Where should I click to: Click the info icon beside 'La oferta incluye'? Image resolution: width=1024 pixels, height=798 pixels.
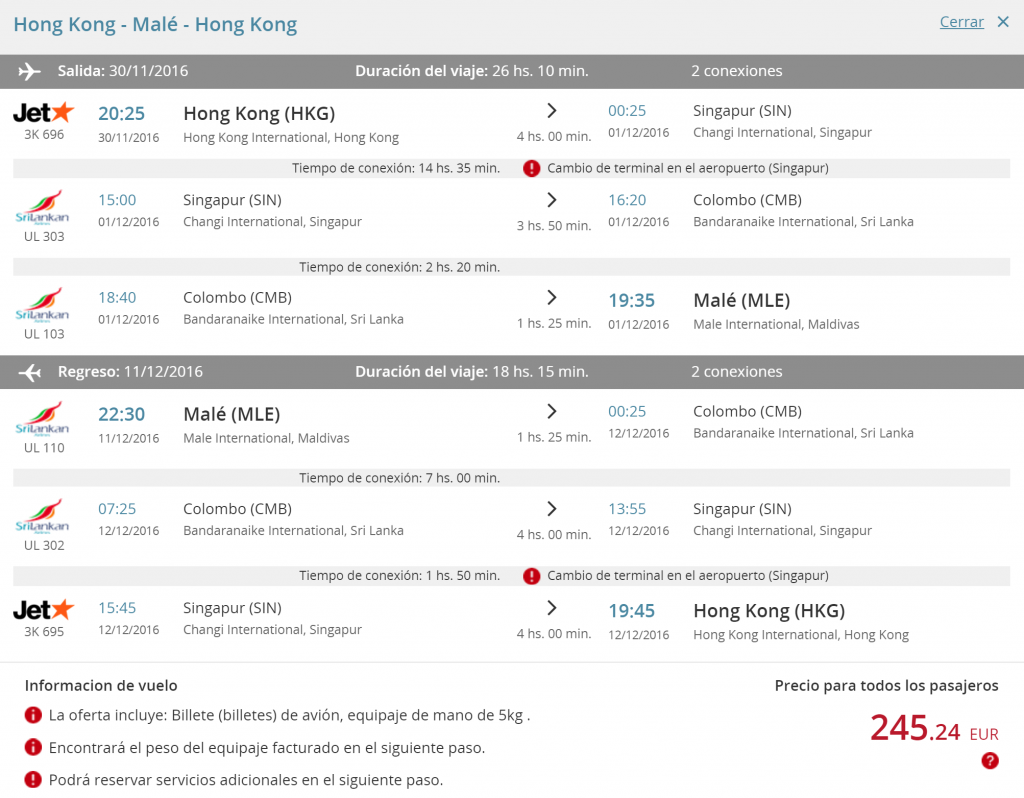pyautogui.click(x=33, y=715)
